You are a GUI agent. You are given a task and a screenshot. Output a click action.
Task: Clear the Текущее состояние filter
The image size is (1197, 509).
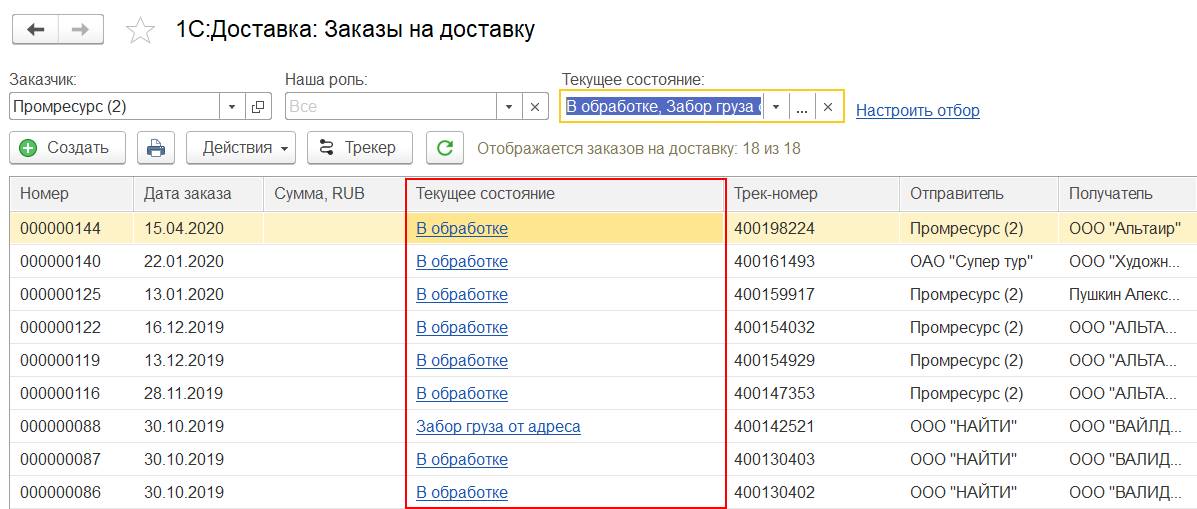click(x=828, y=107)
